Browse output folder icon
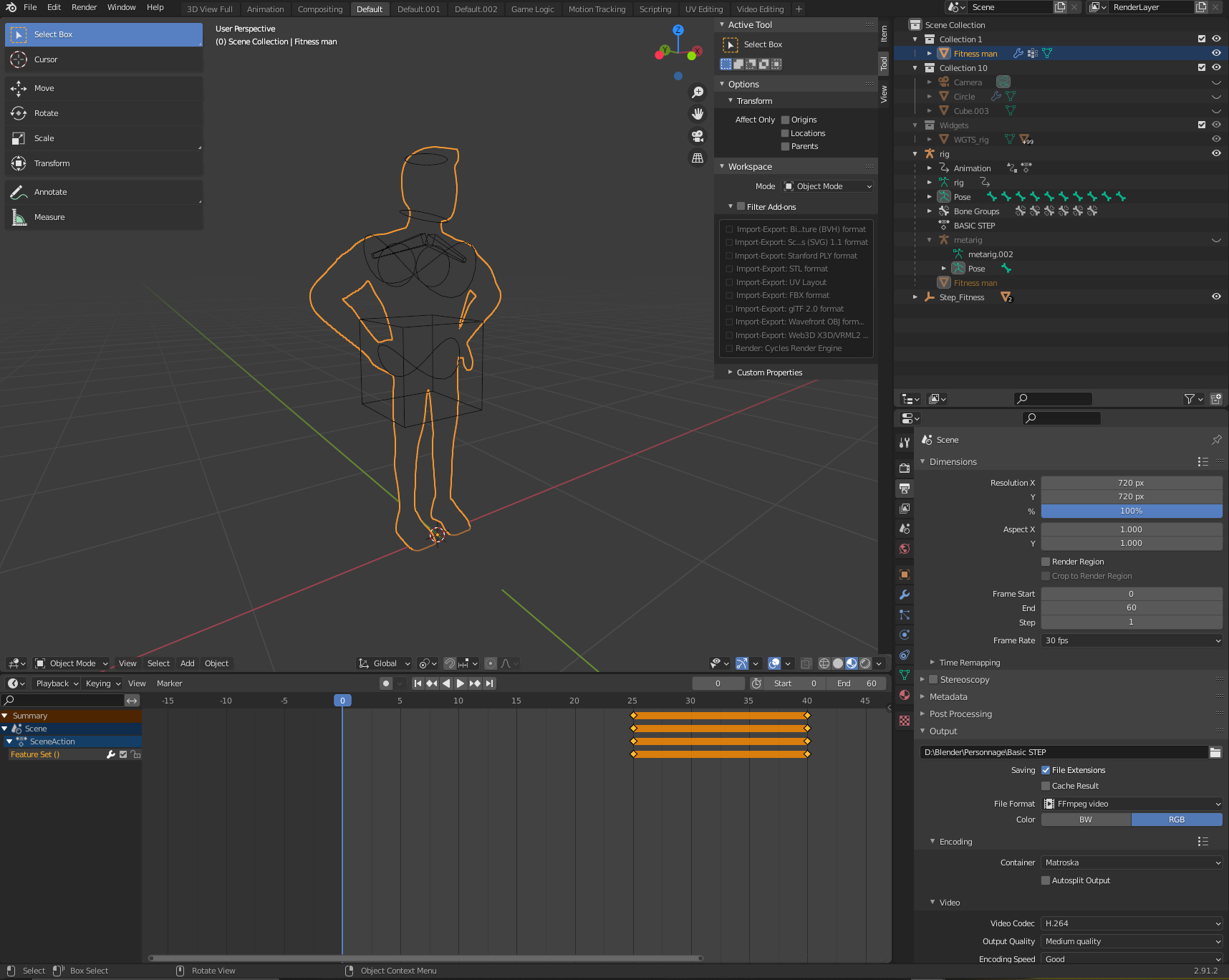The image size is (1229, 980). point(1215,752)
